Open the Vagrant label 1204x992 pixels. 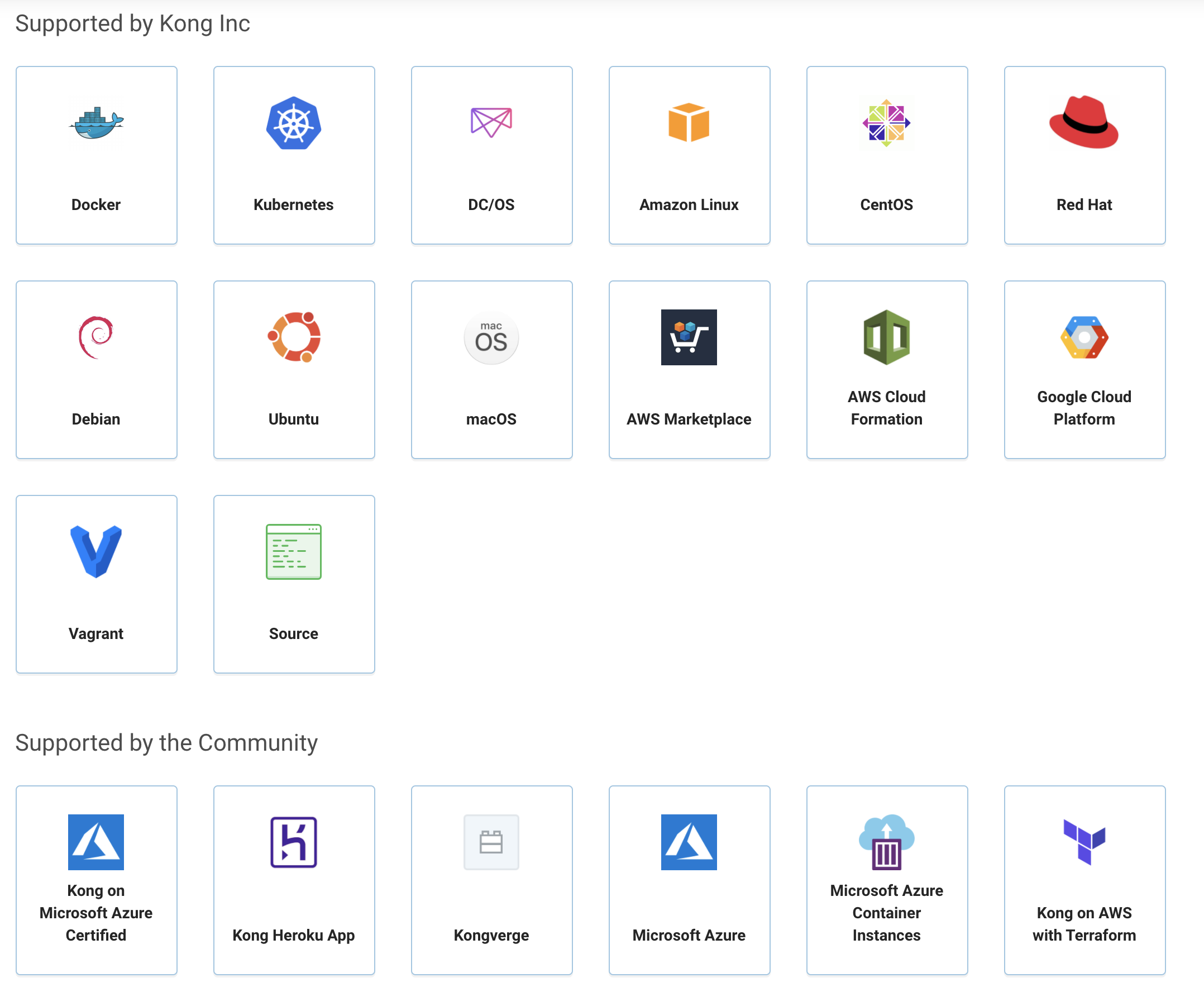[x=96, y=634]
